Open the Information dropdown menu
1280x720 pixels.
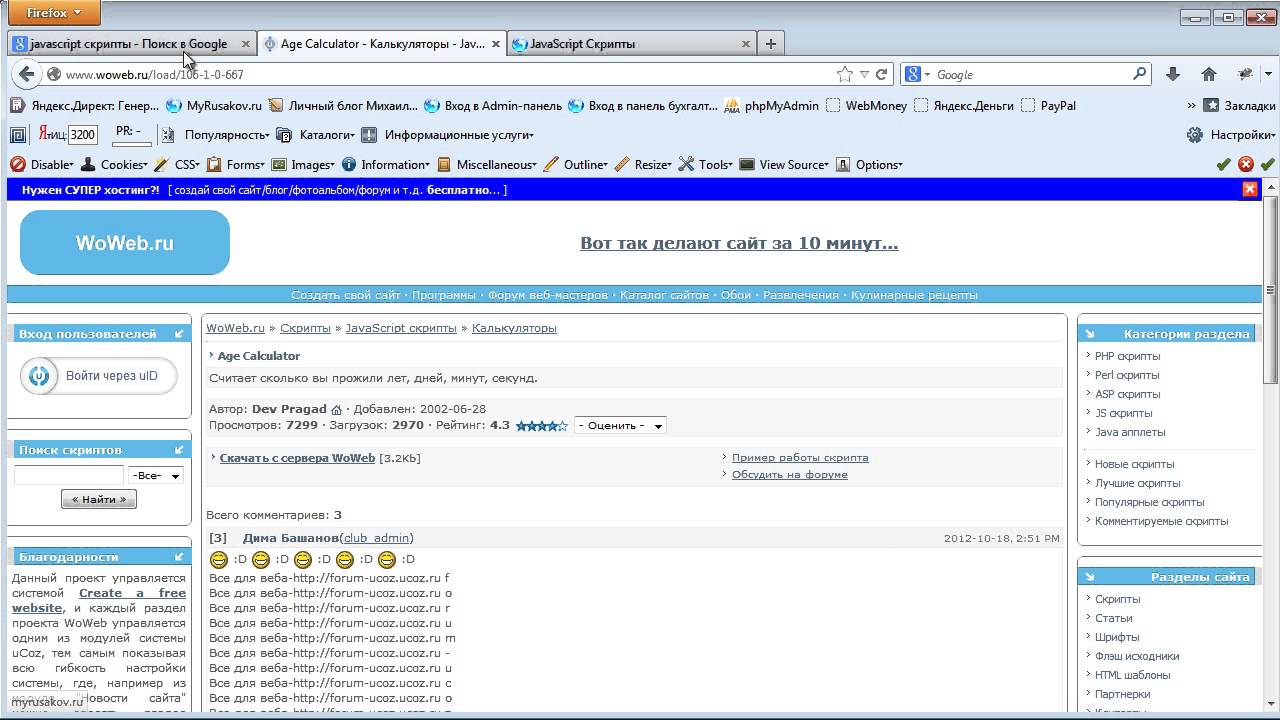click(386, 164)
